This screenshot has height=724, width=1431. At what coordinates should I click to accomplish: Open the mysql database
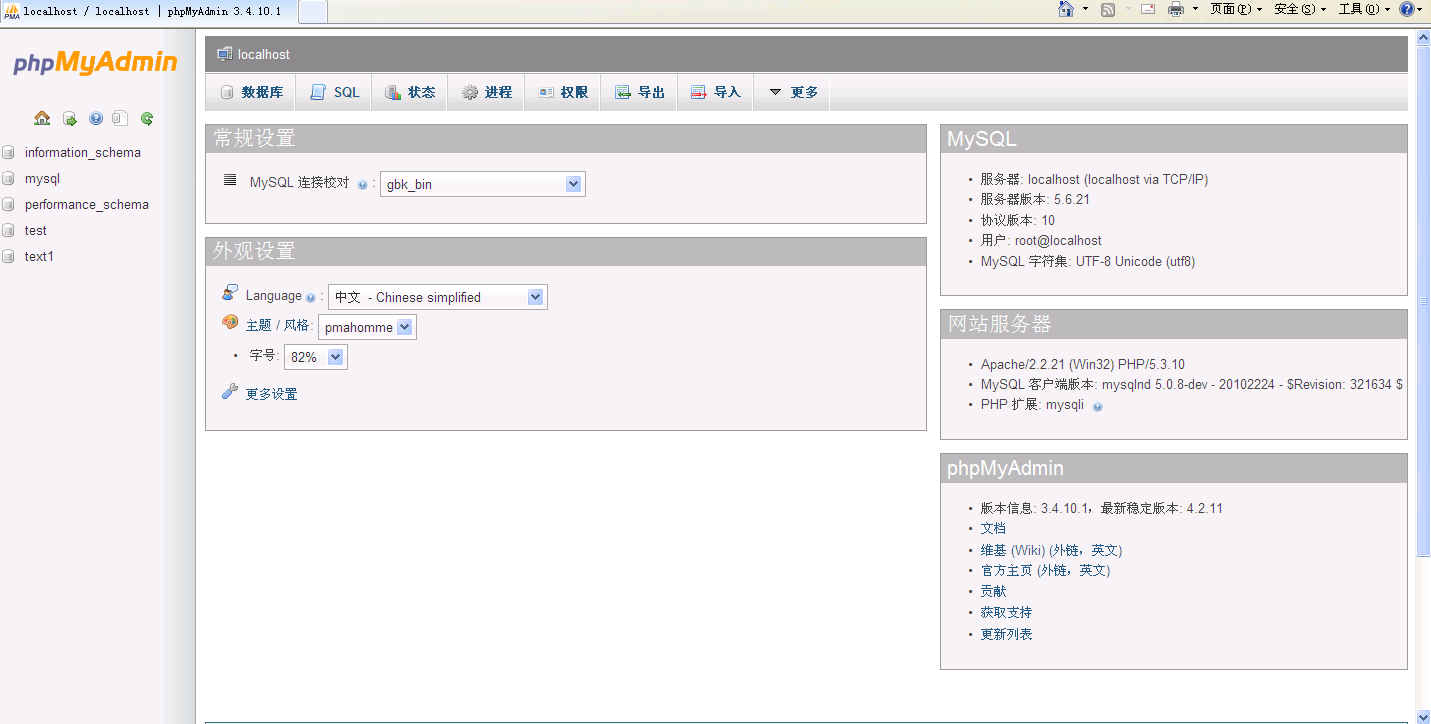[x=42, y=179]
